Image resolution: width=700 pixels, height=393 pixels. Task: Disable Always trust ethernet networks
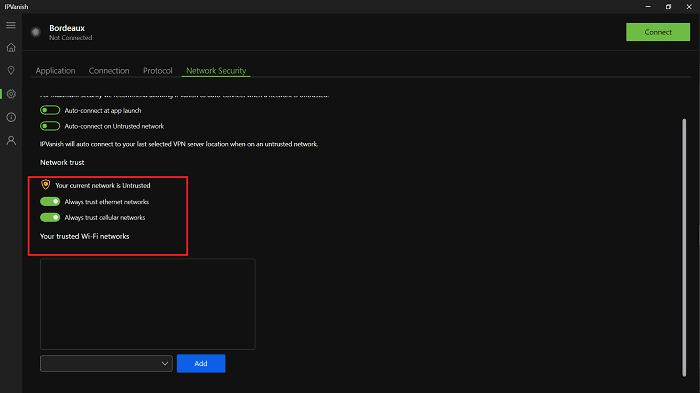point(50,201)
